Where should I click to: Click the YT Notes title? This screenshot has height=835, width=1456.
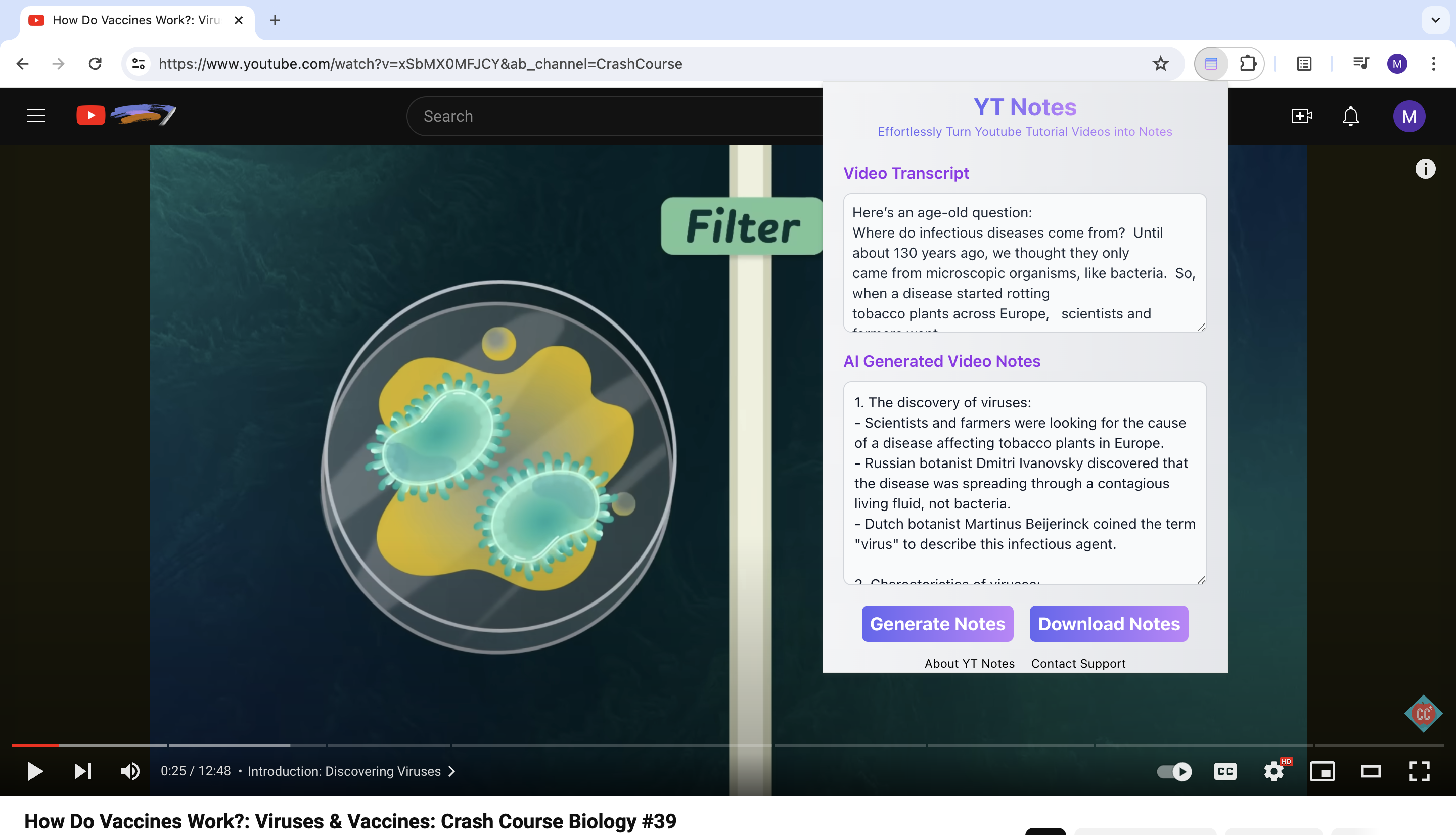coord(1025,107)
